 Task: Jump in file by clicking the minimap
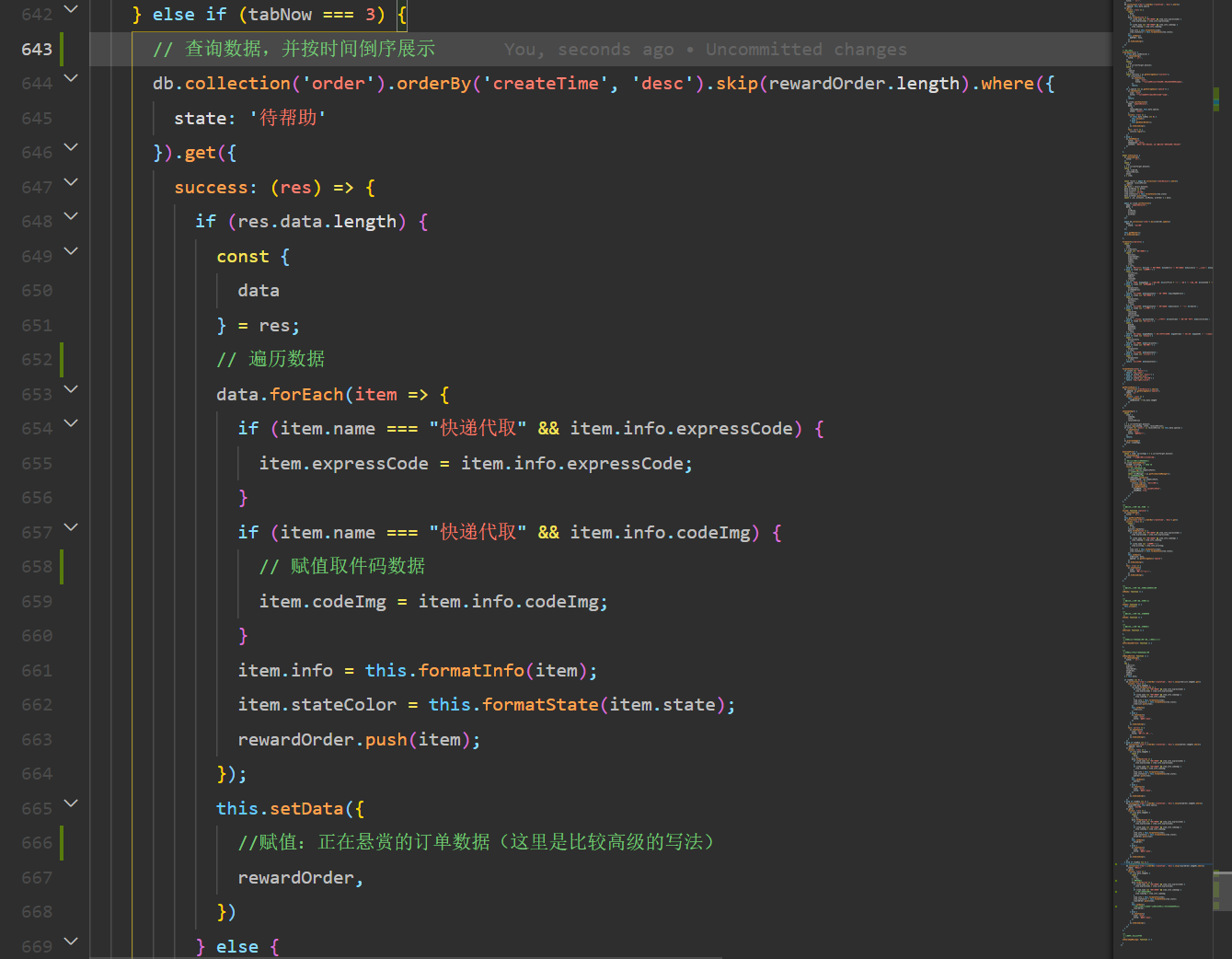[x=1164, y=460]
